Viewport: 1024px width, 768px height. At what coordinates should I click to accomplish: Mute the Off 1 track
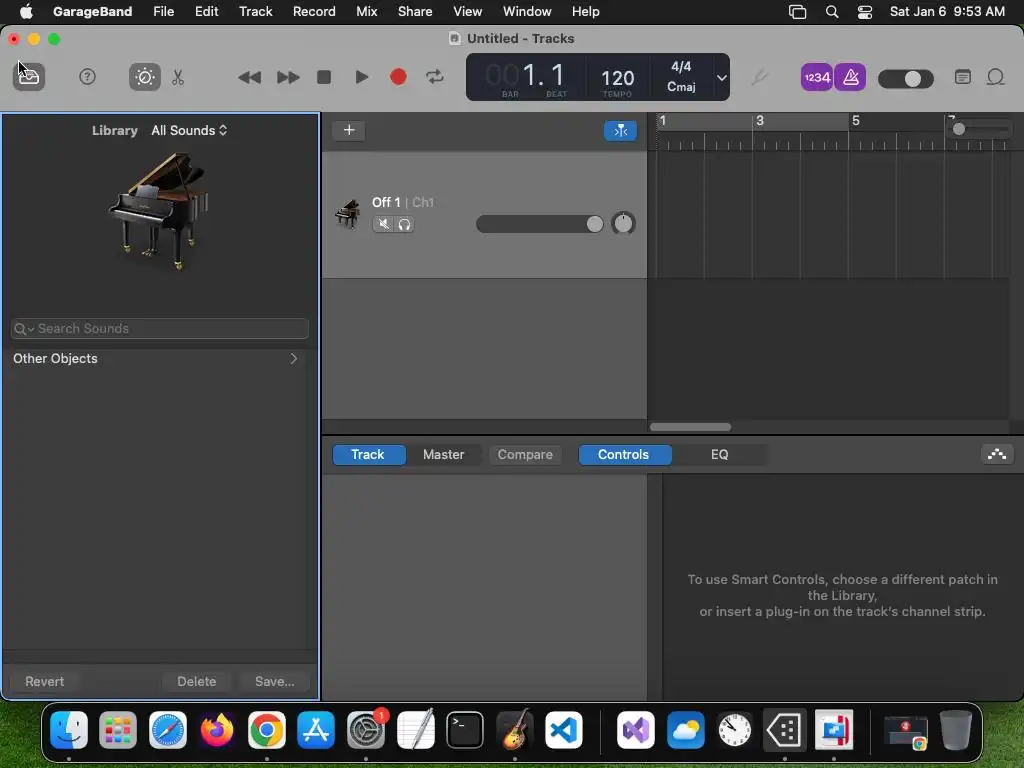[383, 225]
